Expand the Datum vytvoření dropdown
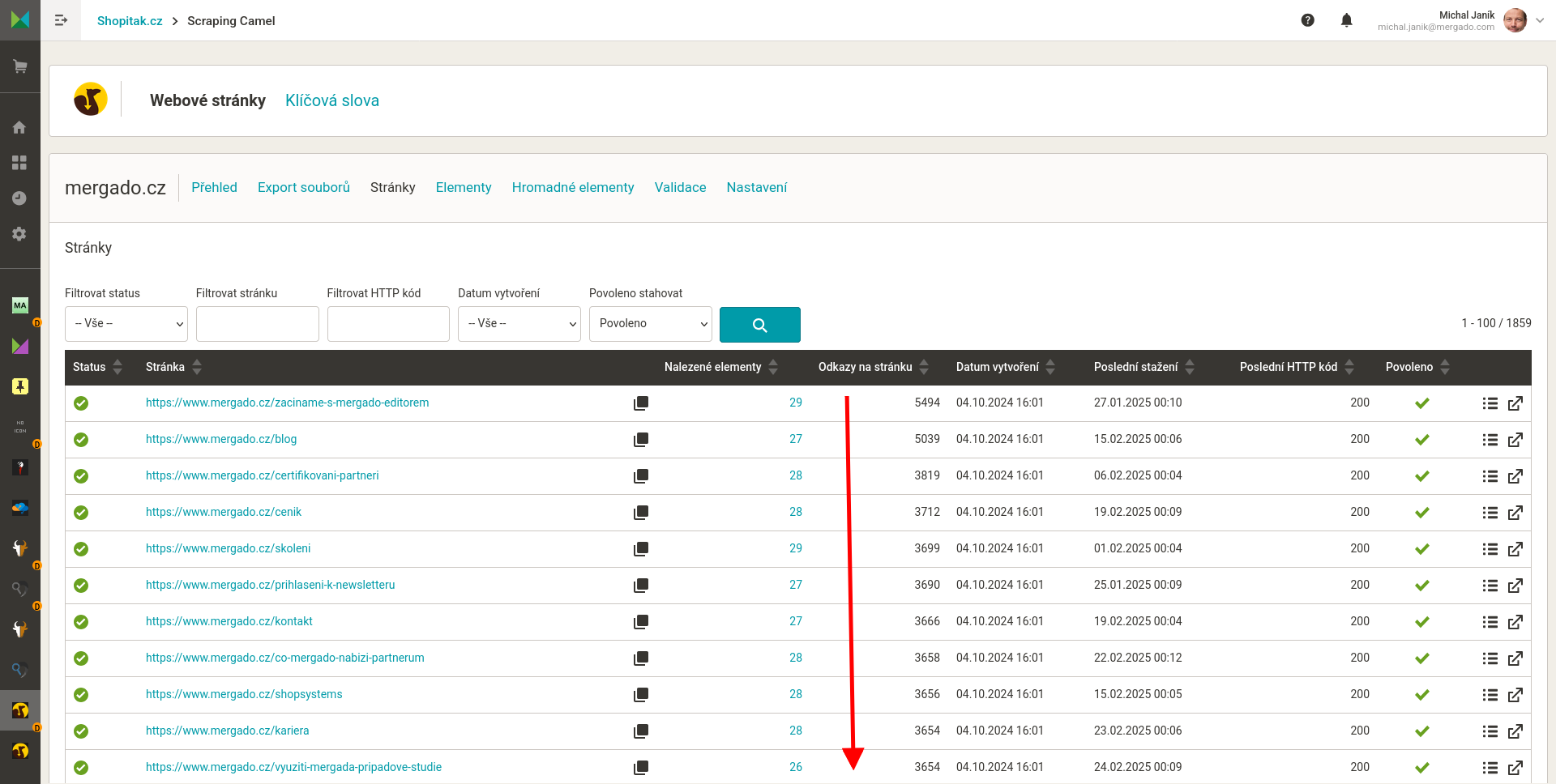The image size is (1556, 784). [x=519, y=324]
